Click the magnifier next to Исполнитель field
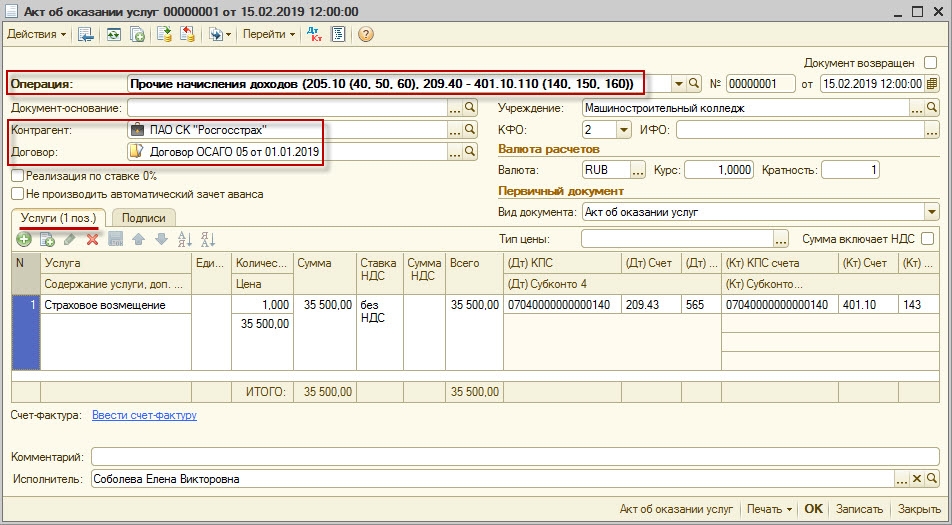This screenshot has width=952, height=525. coord(932,479)
